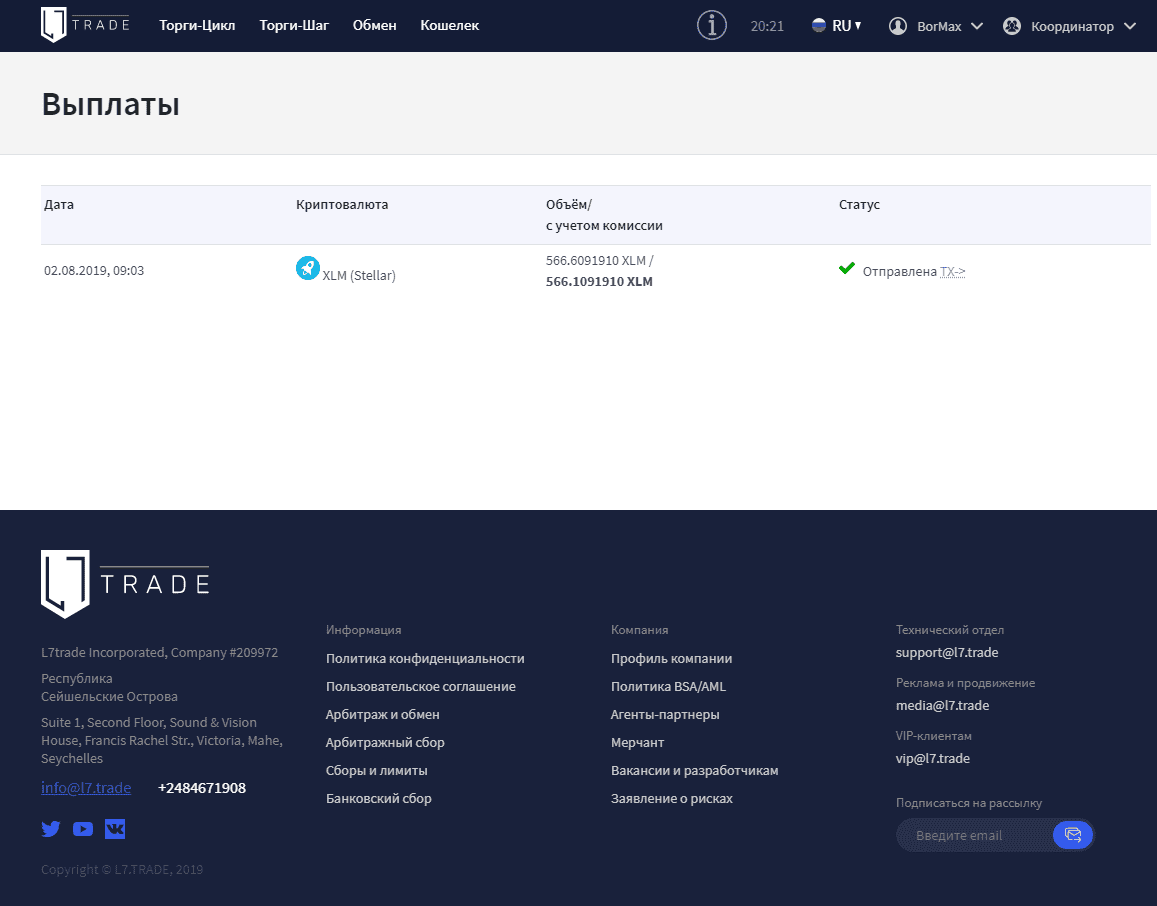
Task: Open Заявление о рисках link
Action: pos(671,798)
